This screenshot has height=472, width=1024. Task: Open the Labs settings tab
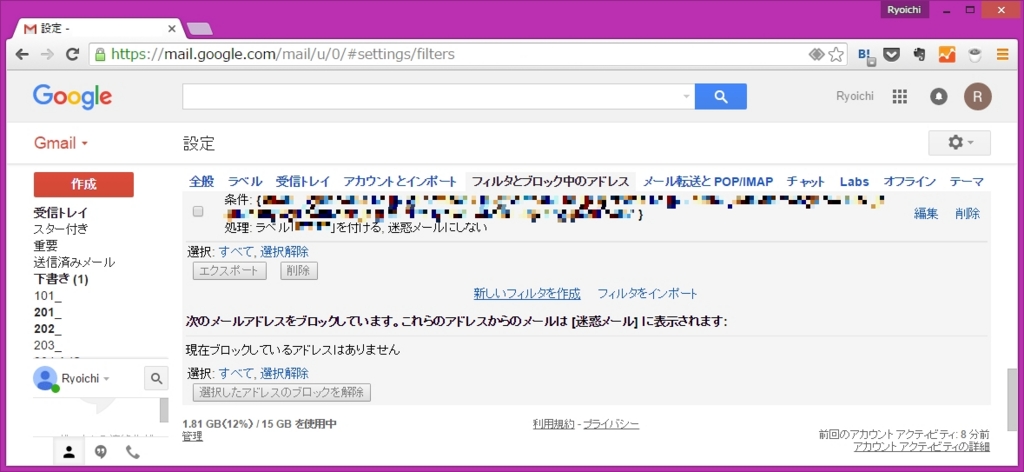(x=854, y=181)
